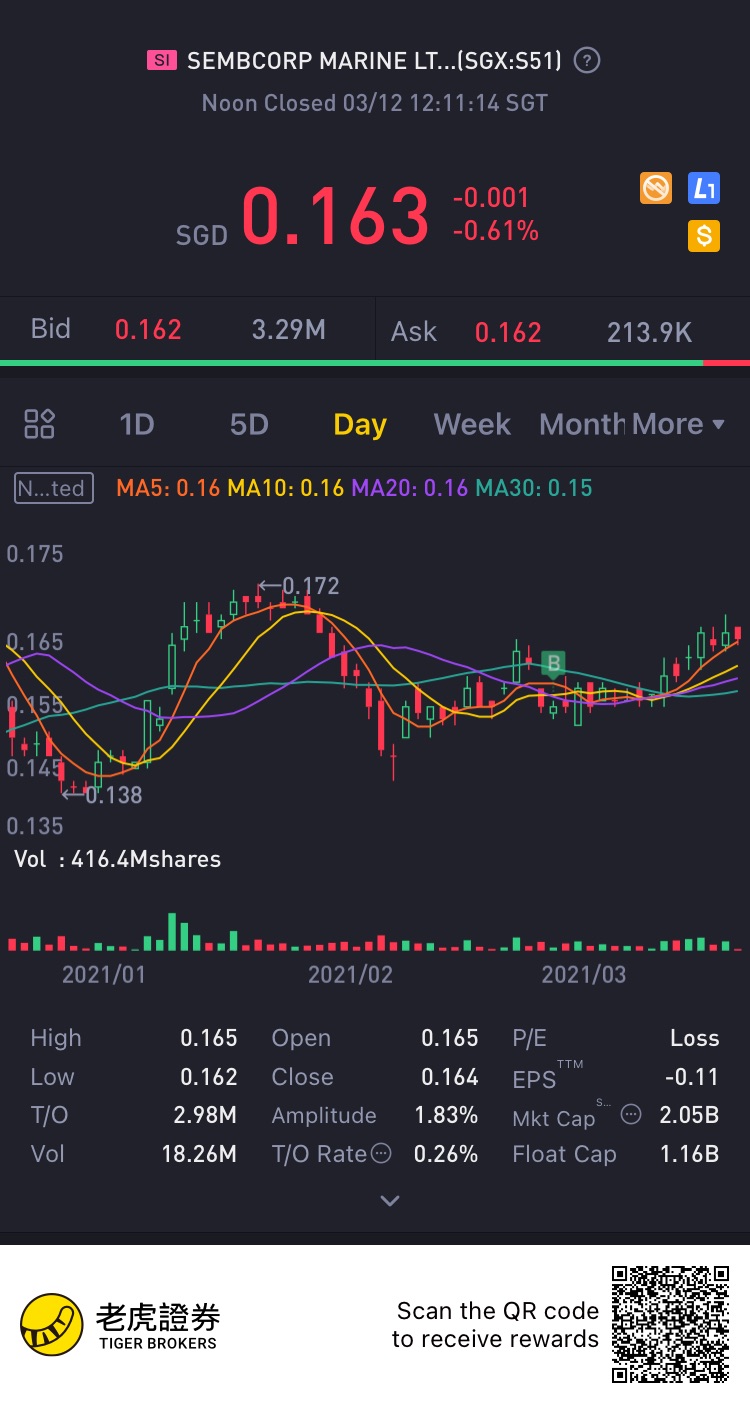Viewport: 750px width, 1405px height.
Task: Tap the Tiger Brokers logo
Action: coord(120,1326)
